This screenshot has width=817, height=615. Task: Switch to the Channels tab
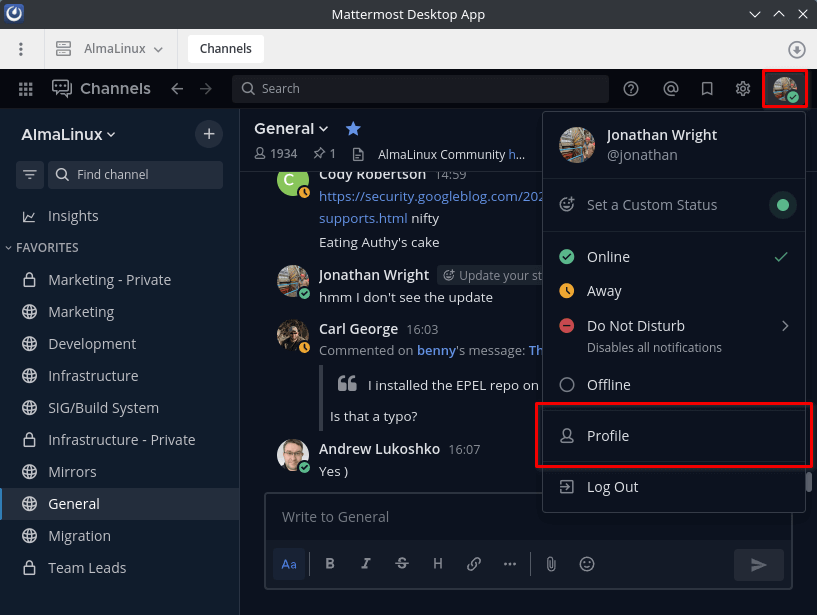pyautogui.click(x=225, y=48)
